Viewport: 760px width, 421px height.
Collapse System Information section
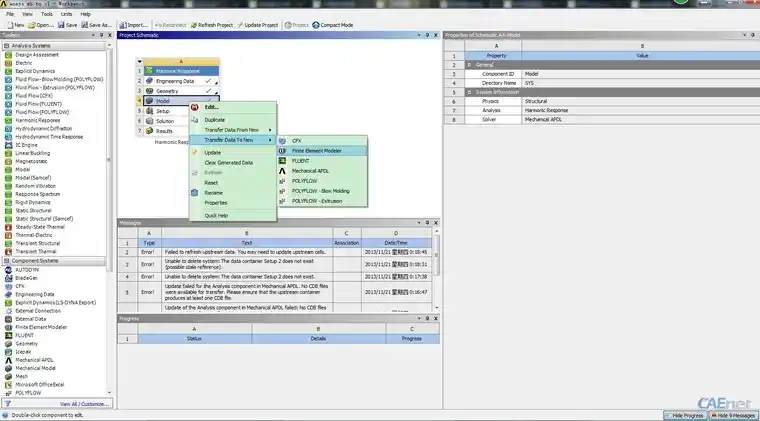click(x=469, y=92)
